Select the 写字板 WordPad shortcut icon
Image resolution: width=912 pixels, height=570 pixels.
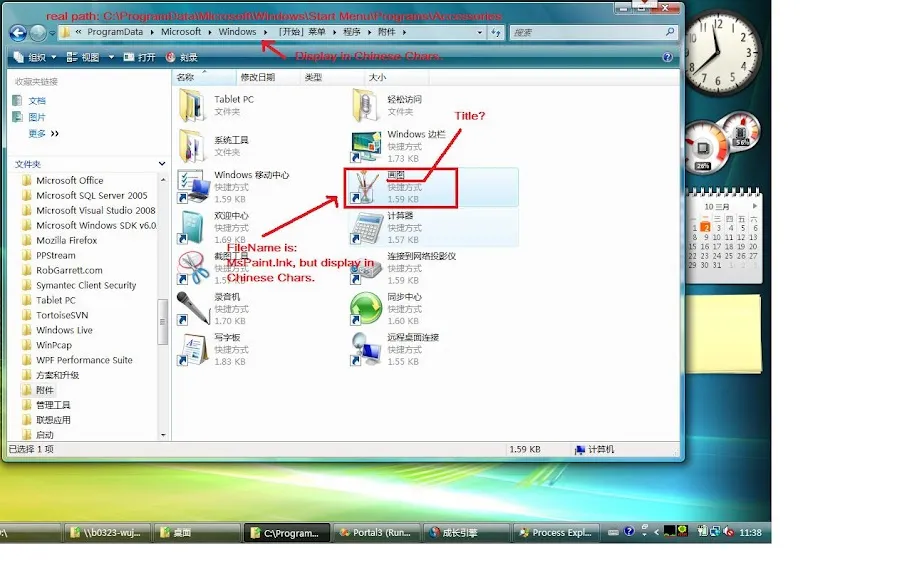pos(193,349)
